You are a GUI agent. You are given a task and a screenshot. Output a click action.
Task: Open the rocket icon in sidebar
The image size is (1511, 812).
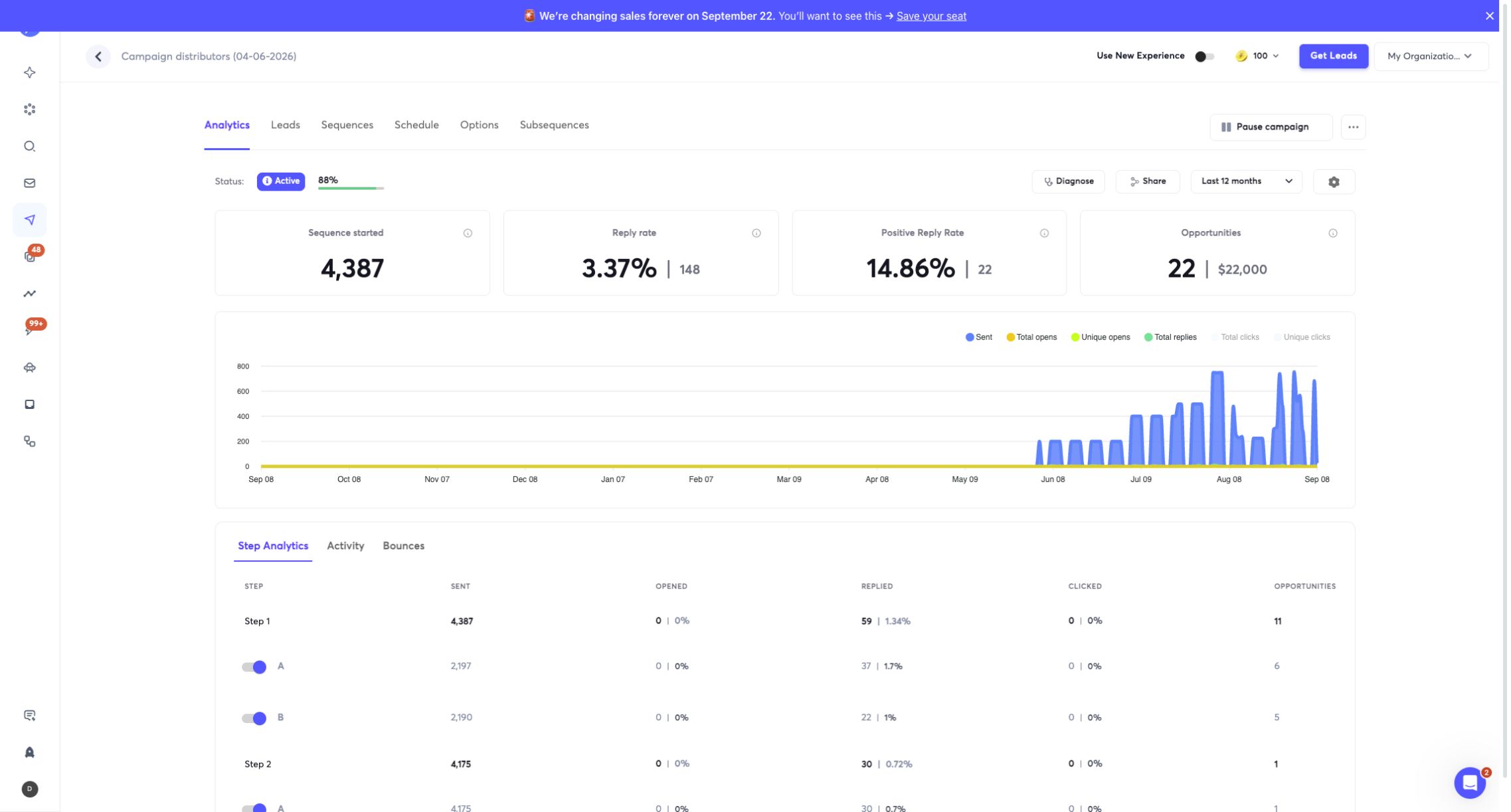pyautogui.click(x=29, y=752)
